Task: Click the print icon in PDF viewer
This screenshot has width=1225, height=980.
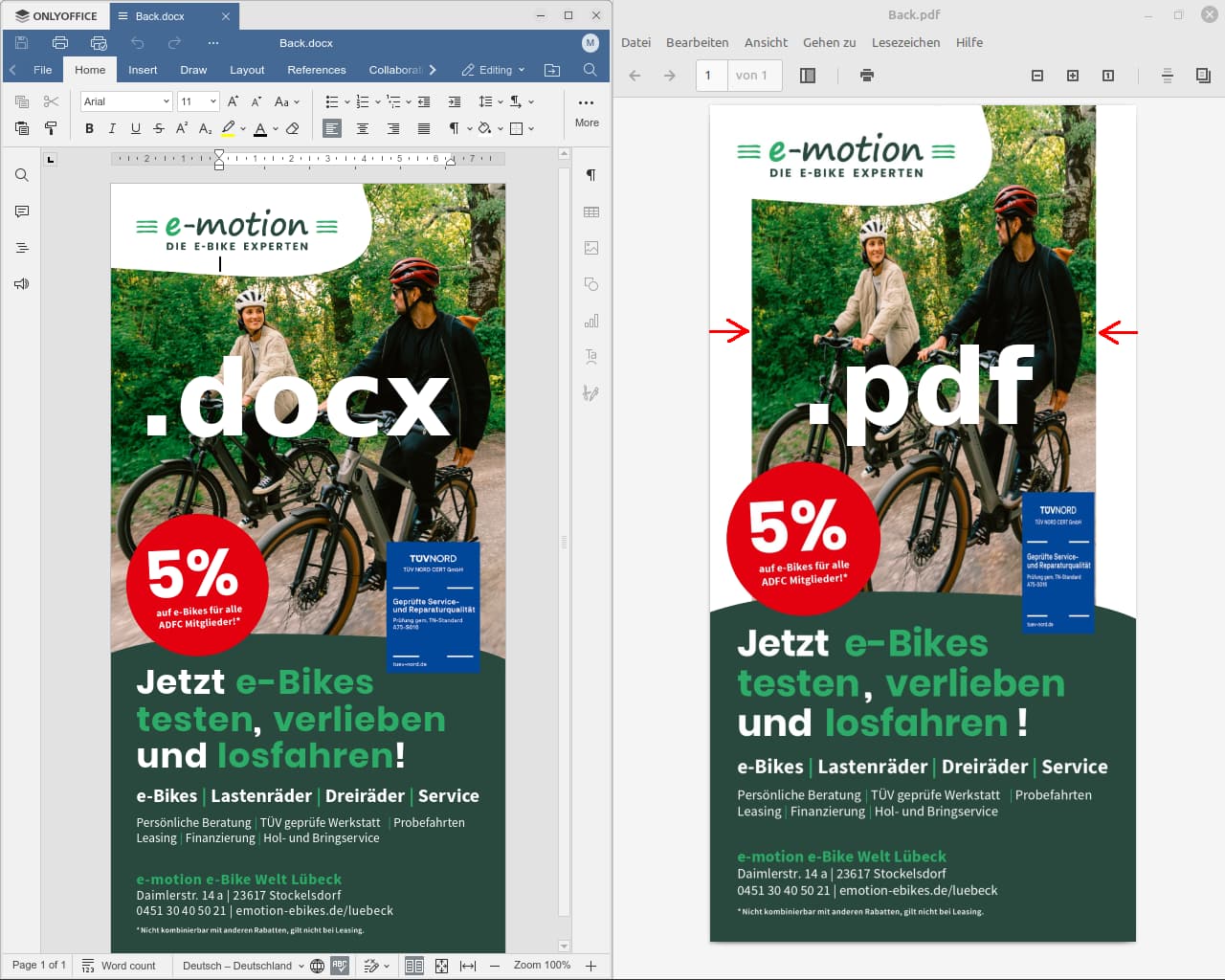Action: coord(867,76)
